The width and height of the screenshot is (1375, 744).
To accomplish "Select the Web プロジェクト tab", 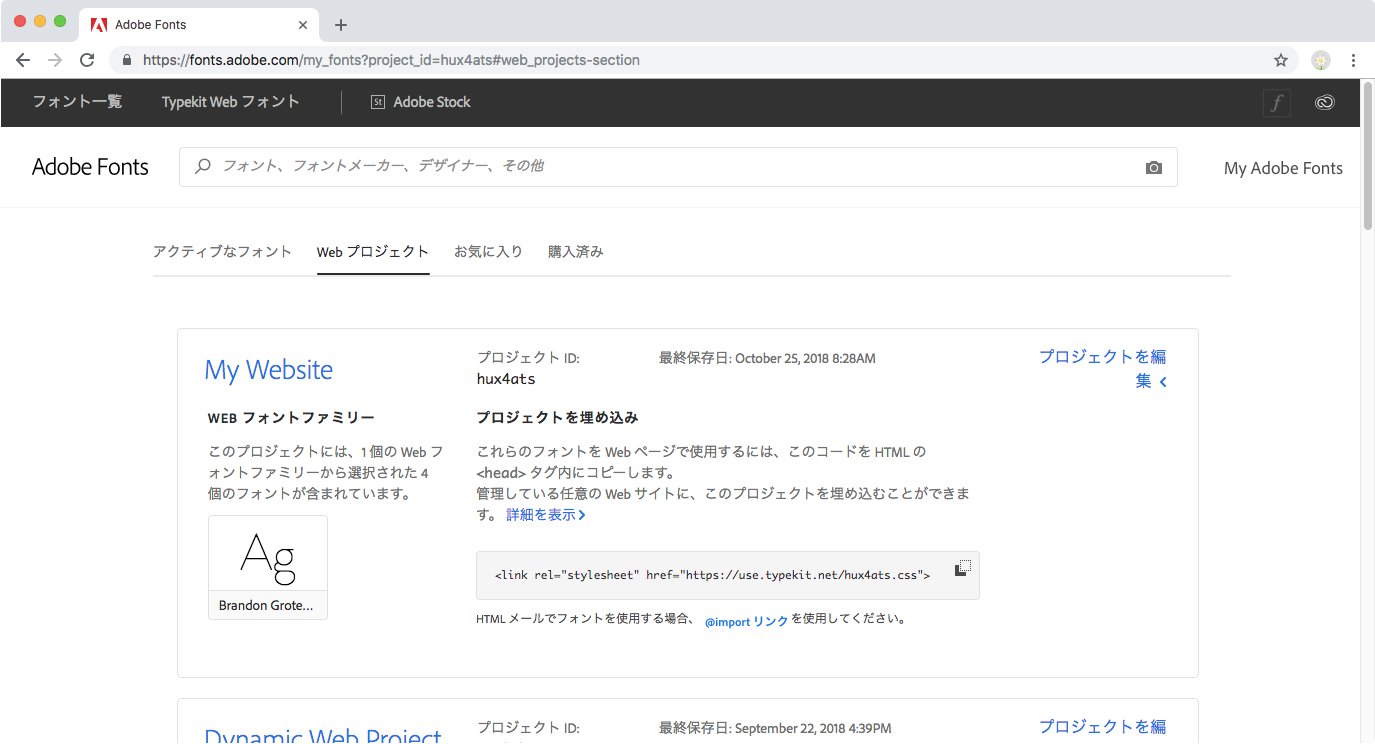I will pos(373,252).
